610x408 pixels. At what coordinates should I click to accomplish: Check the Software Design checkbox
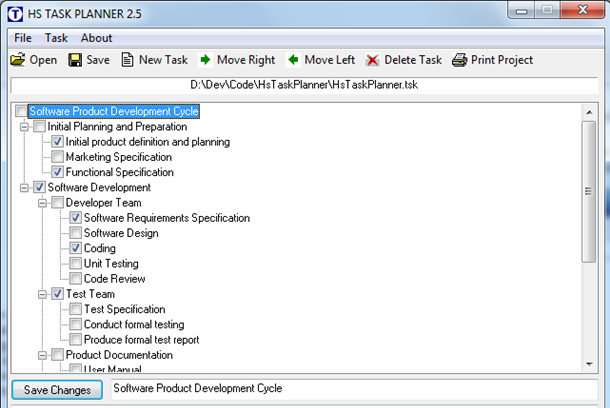click(x=75, y=233)
